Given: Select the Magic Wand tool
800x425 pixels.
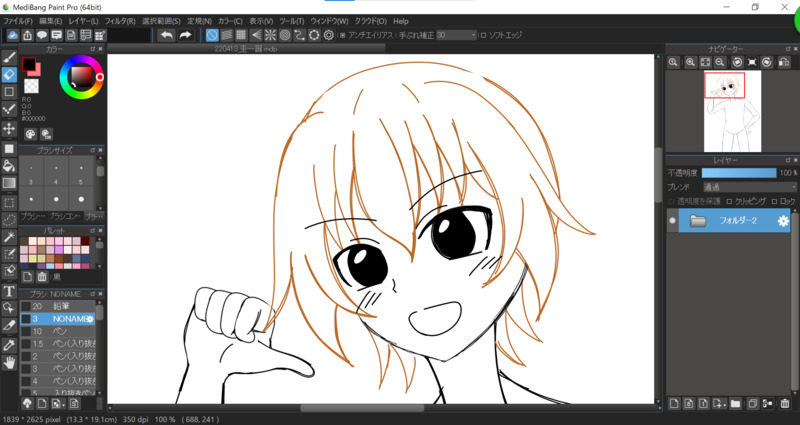Looking at the screenshot, I should click(9, 237).
